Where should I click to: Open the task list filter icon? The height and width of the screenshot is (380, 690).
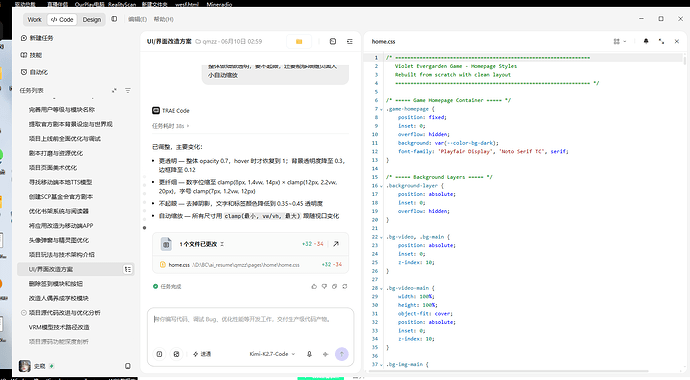[128, 90]
